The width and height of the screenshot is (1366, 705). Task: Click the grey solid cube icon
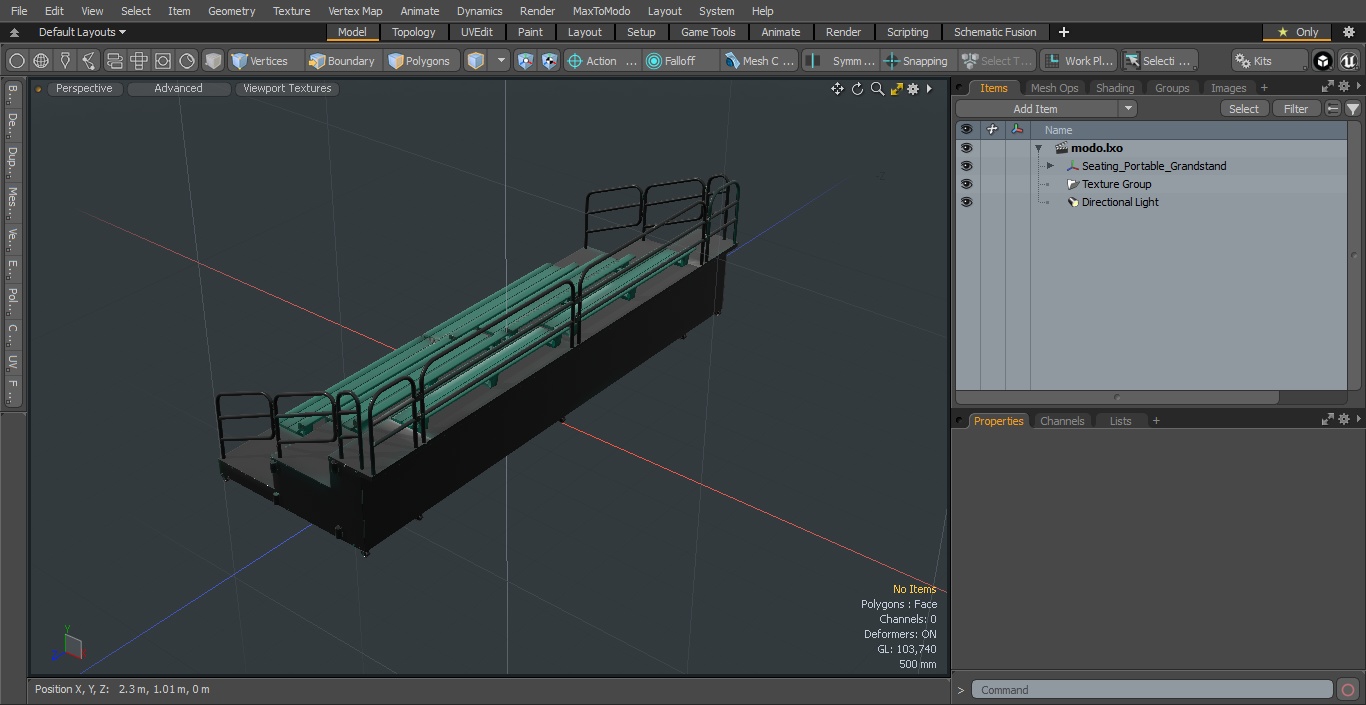(213, 61)
